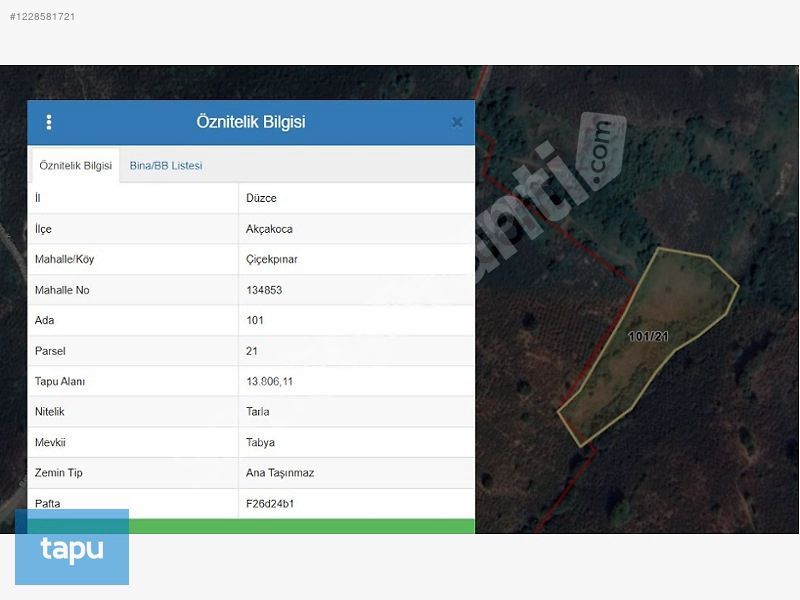
Task: Click the Çiçekpınar village value
Action: pyautogui.click(x=272, y=259)
